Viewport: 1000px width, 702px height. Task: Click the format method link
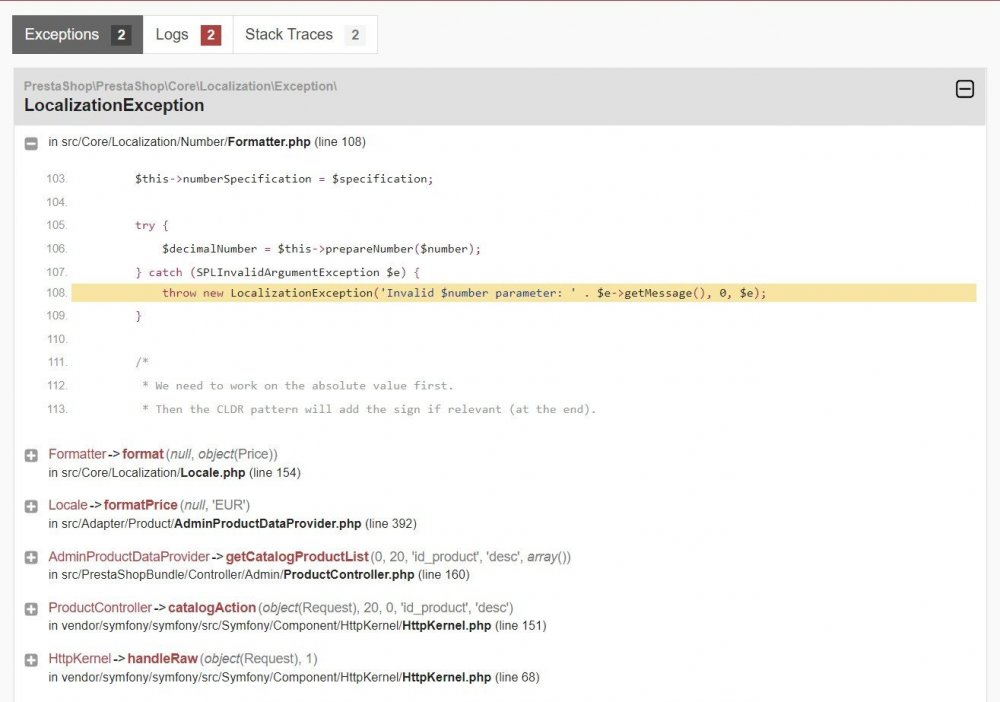[x=142, y=454]
